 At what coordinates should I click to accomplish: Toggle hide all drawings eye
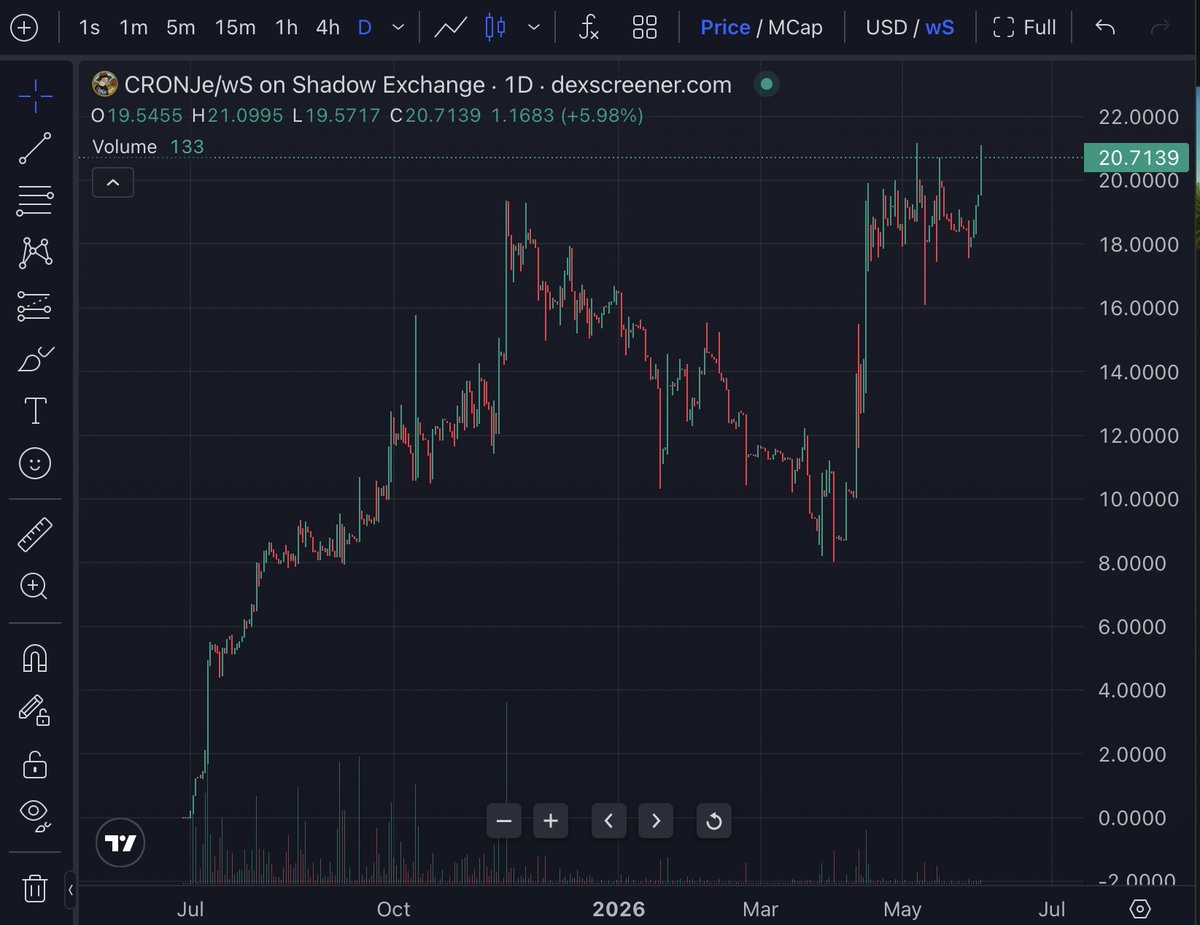tap(35, 816)
